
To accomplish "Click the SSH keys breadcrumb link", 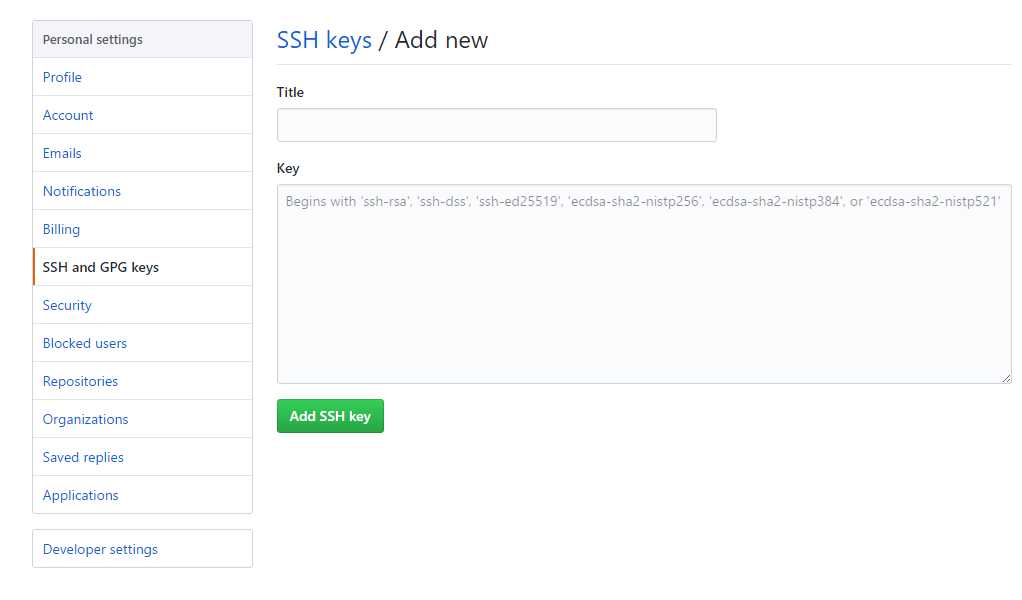I will (324, 40).
